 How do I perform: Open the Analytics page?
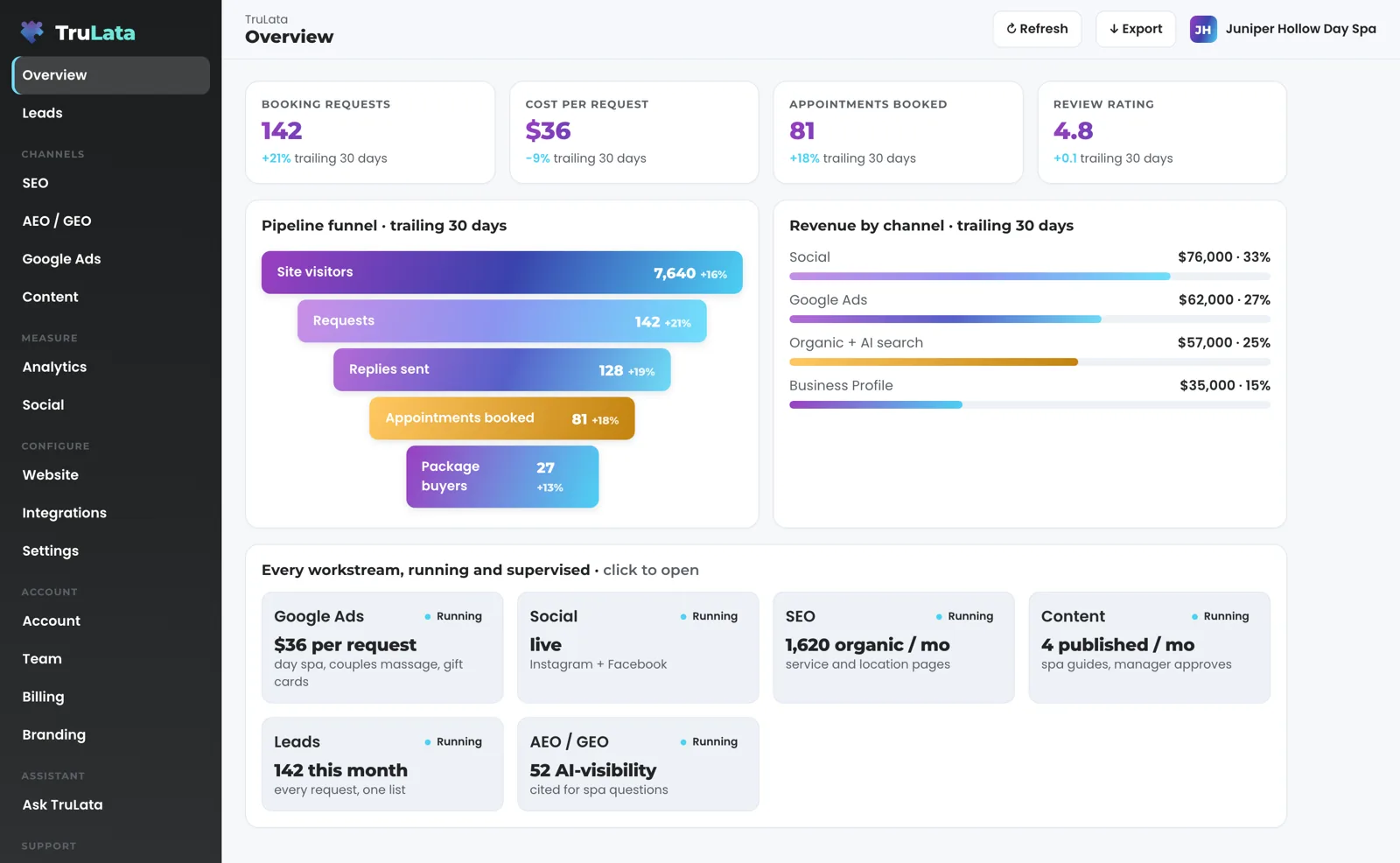click(111, 367)
